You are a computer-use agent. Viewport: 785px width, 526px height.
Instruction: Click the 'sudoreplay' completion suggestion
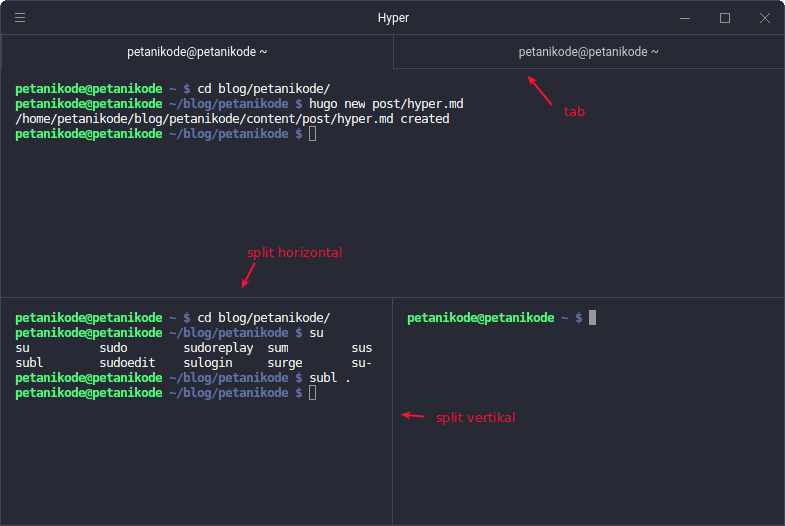click(x=218, y=348)
